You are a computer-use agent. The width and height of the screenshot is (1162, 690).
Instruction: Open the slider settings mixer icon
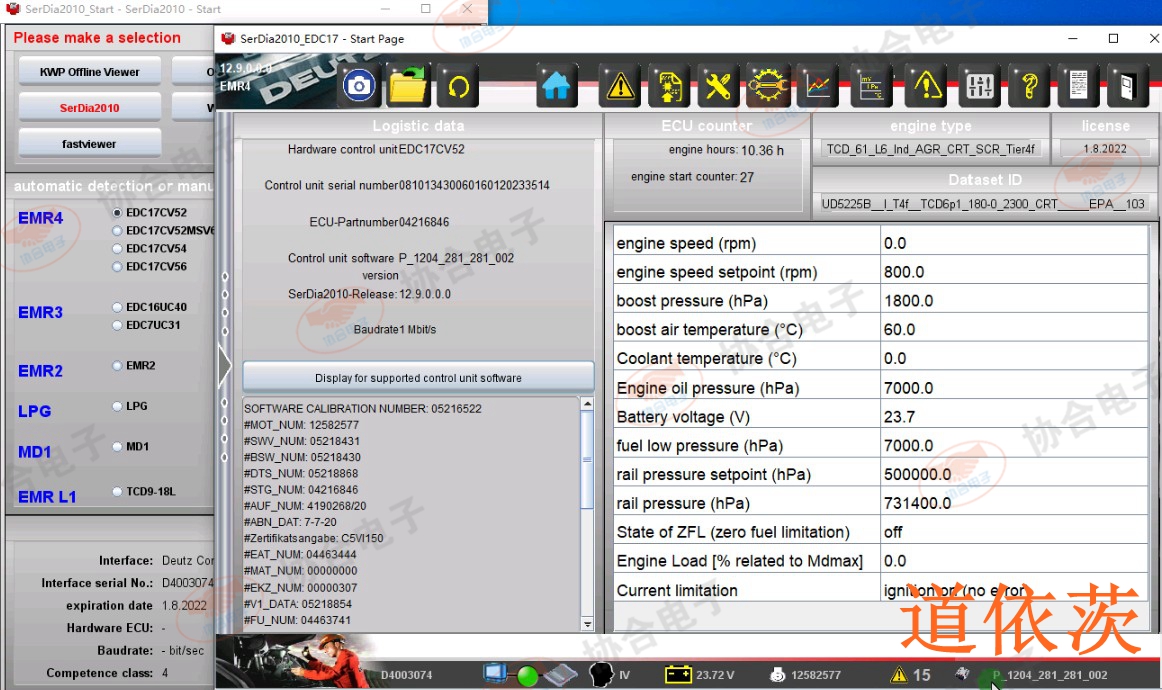point(980,86)
